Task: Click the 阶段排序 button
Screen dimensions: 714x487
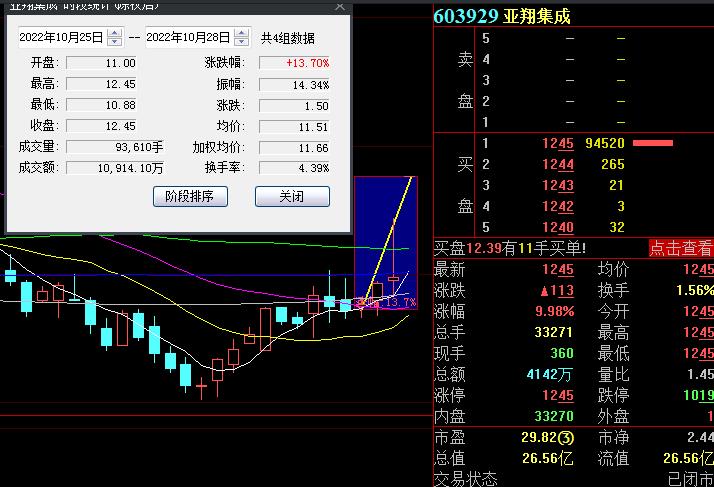Action: 190,196
